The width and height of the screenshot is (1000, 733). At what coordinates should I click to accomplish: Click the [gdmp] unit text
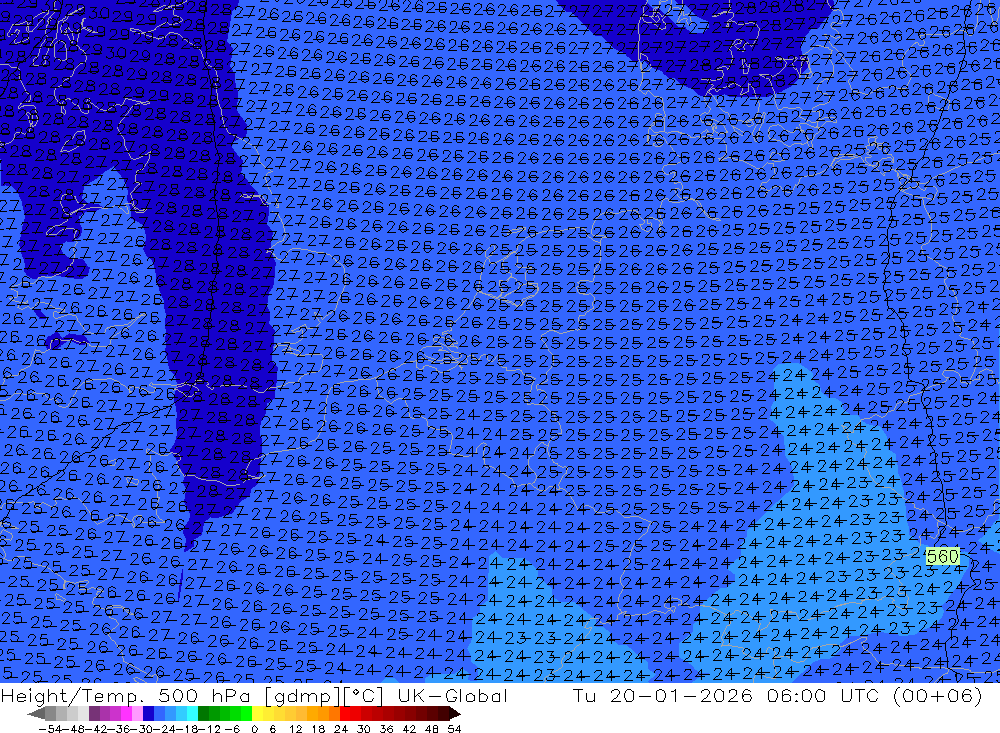[302, 696]
